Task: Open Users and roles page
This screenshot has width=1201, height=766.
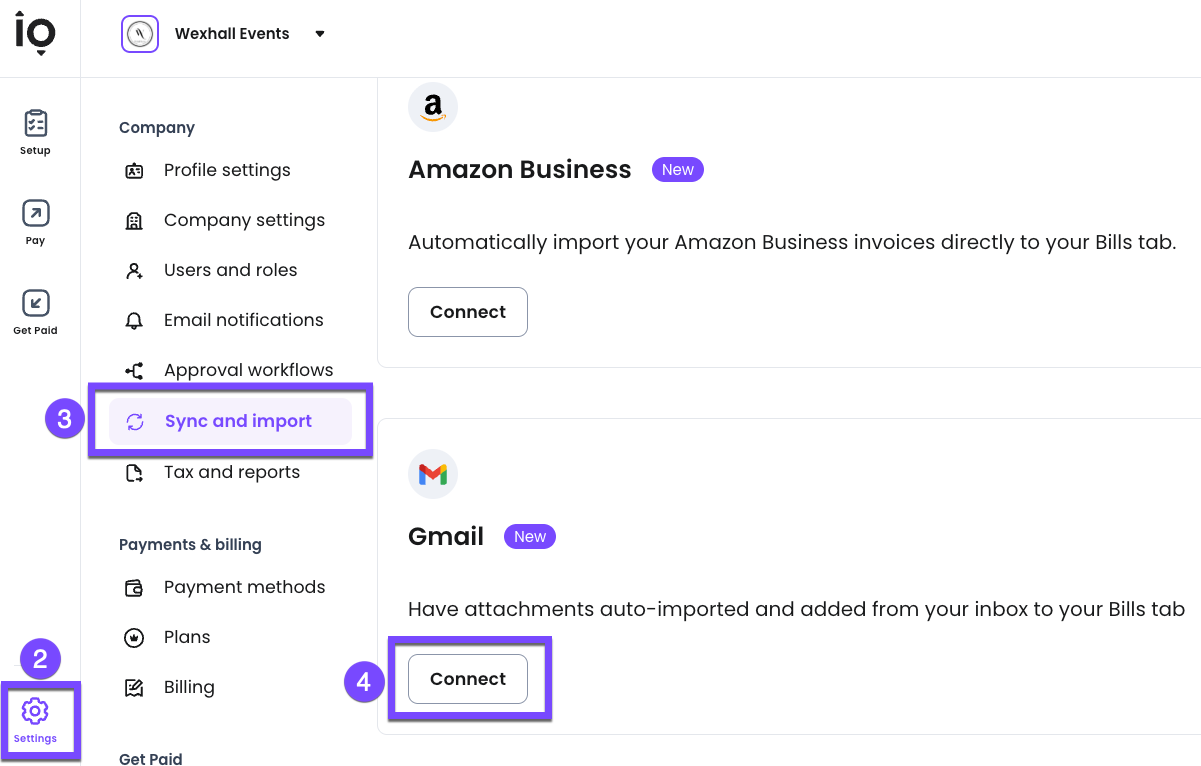Action: coord(230,270)
